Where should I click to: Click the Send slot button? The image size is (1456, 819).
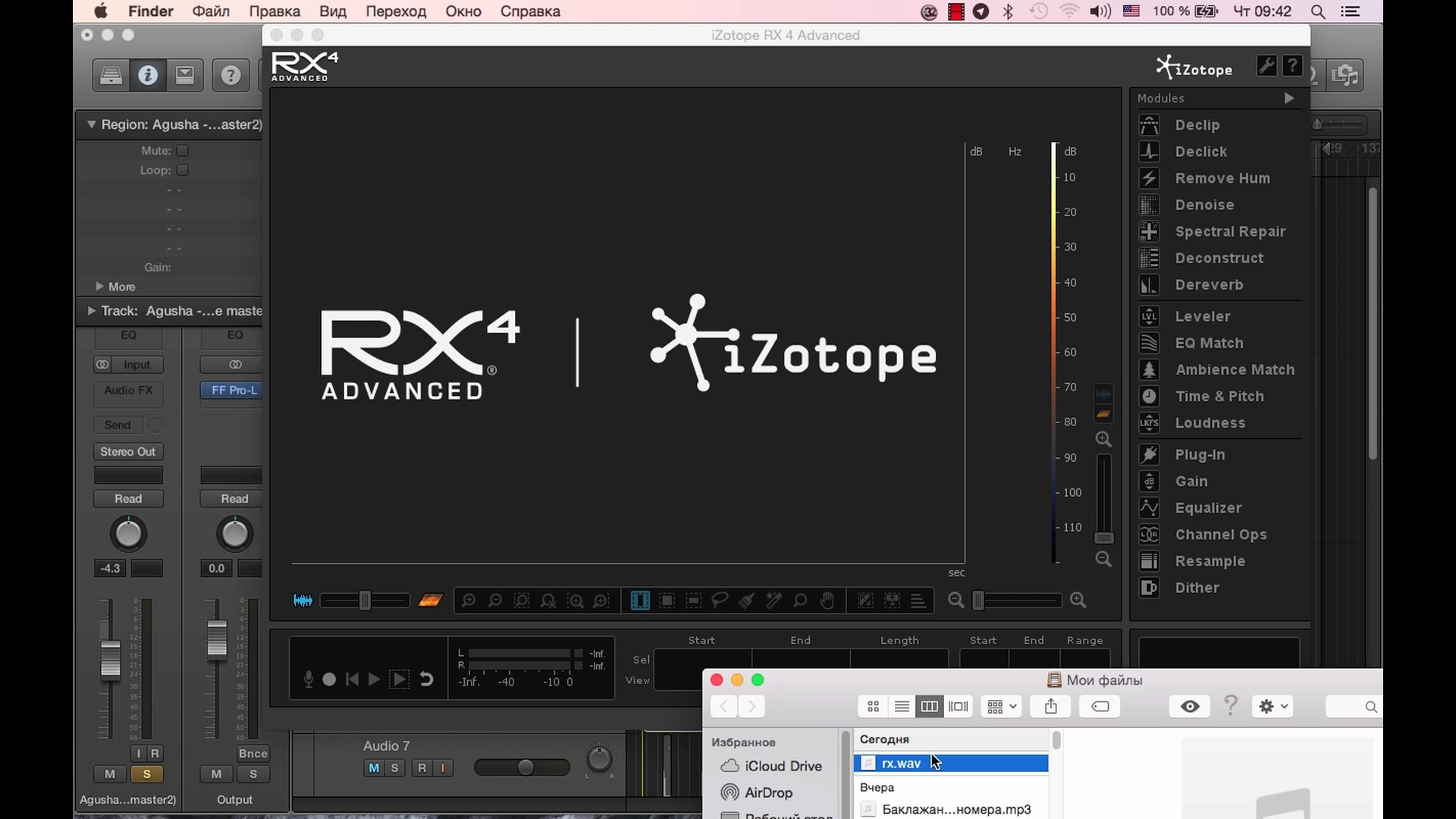tap(118, 425)
